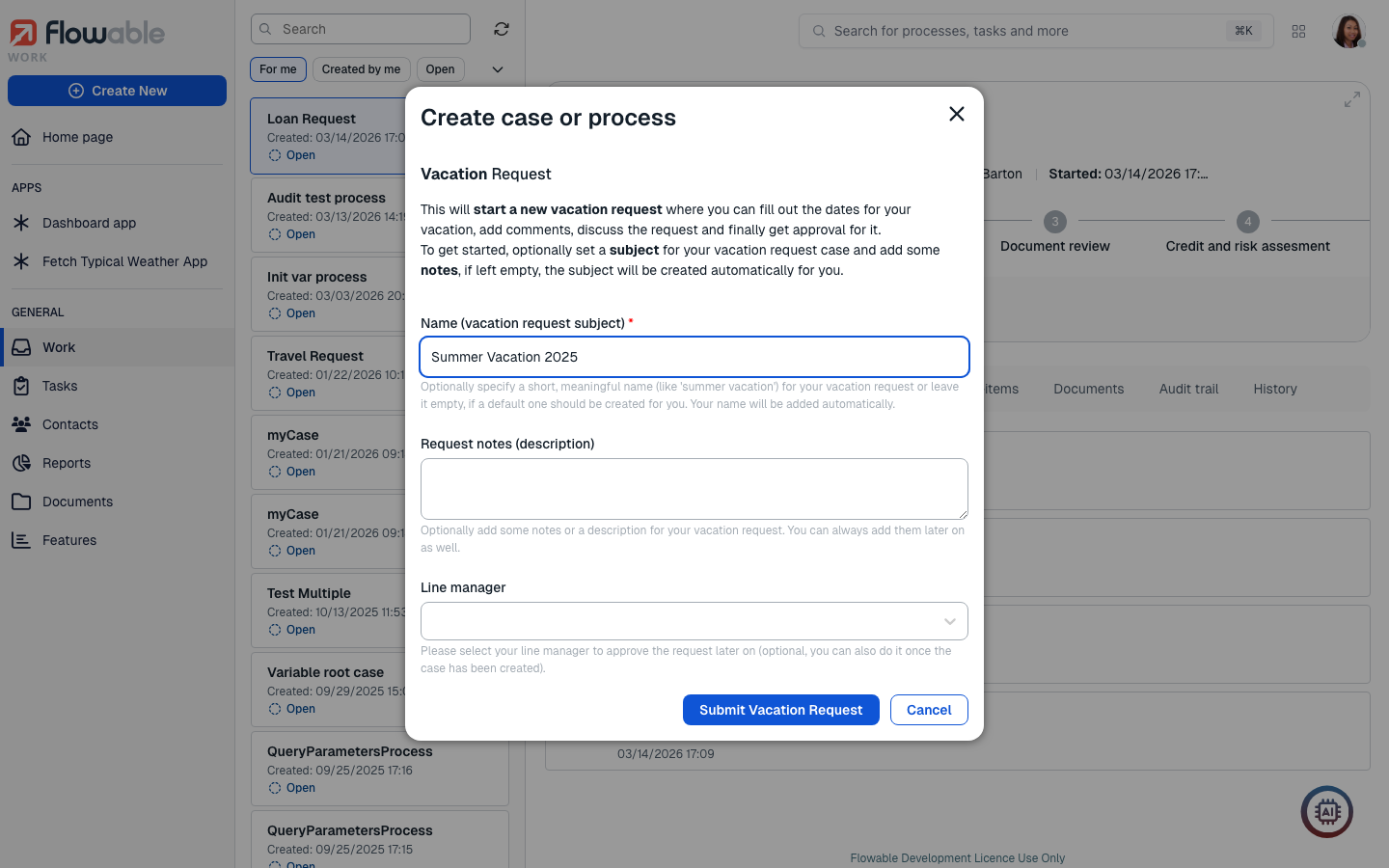Click the expand view arrows icon
The image size is (1389, 868).
pos(1352,99)
